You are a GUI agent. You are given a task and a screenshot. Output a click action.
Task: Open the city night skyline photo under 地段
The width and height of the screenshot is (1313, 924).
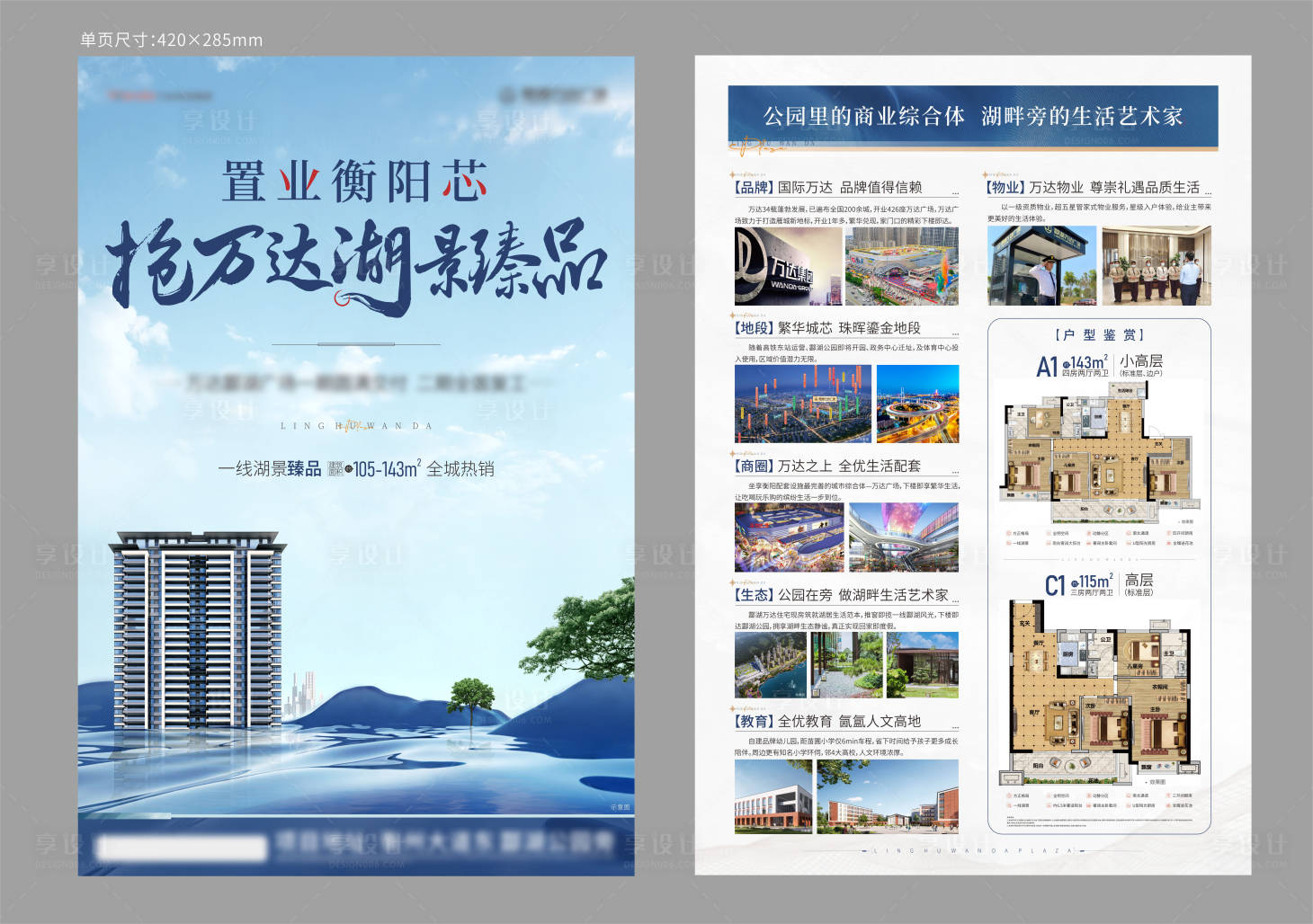pos(803,404)
